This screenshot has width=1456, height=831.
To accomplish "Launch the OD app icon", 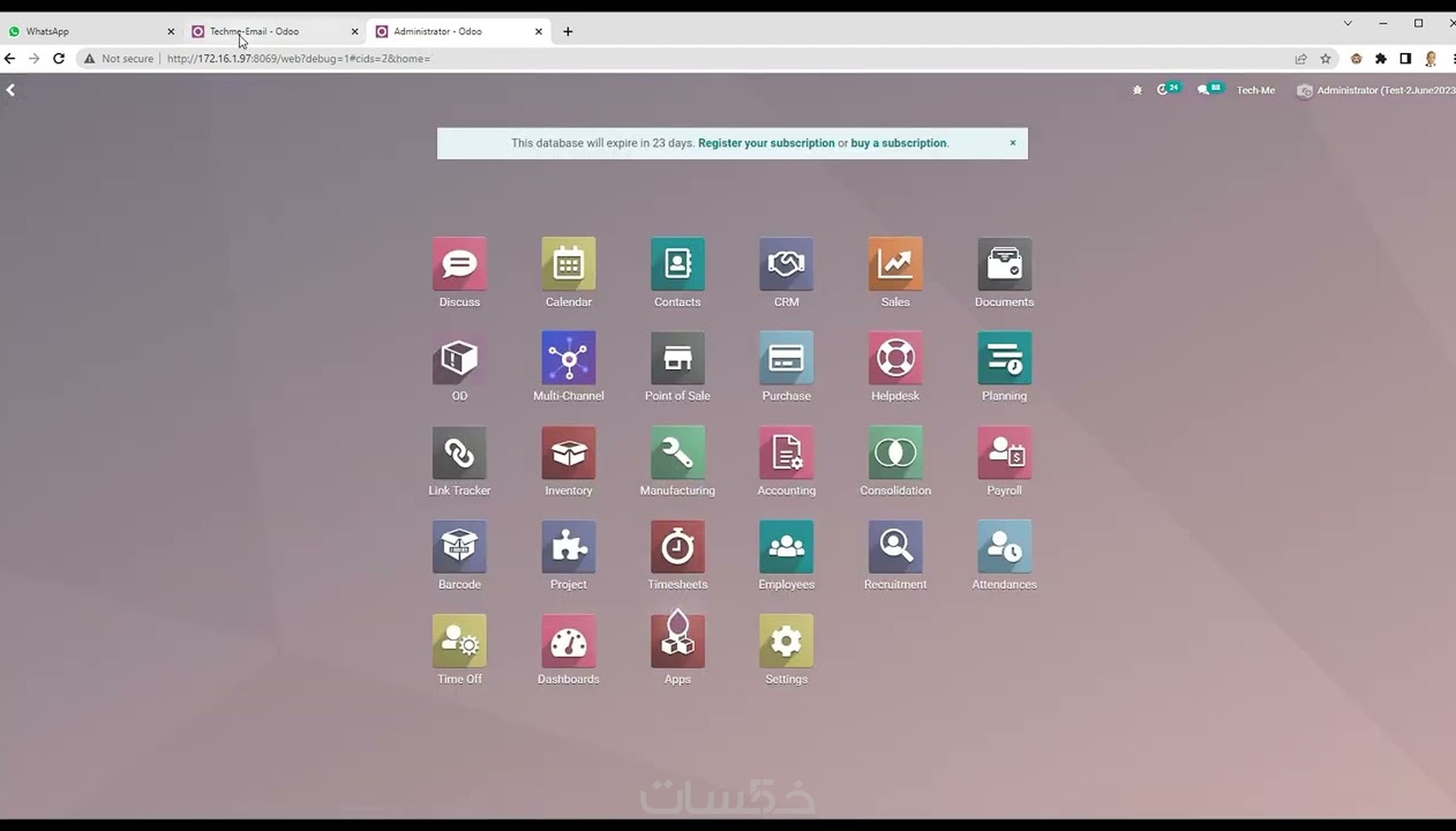I will coord(459,358).
